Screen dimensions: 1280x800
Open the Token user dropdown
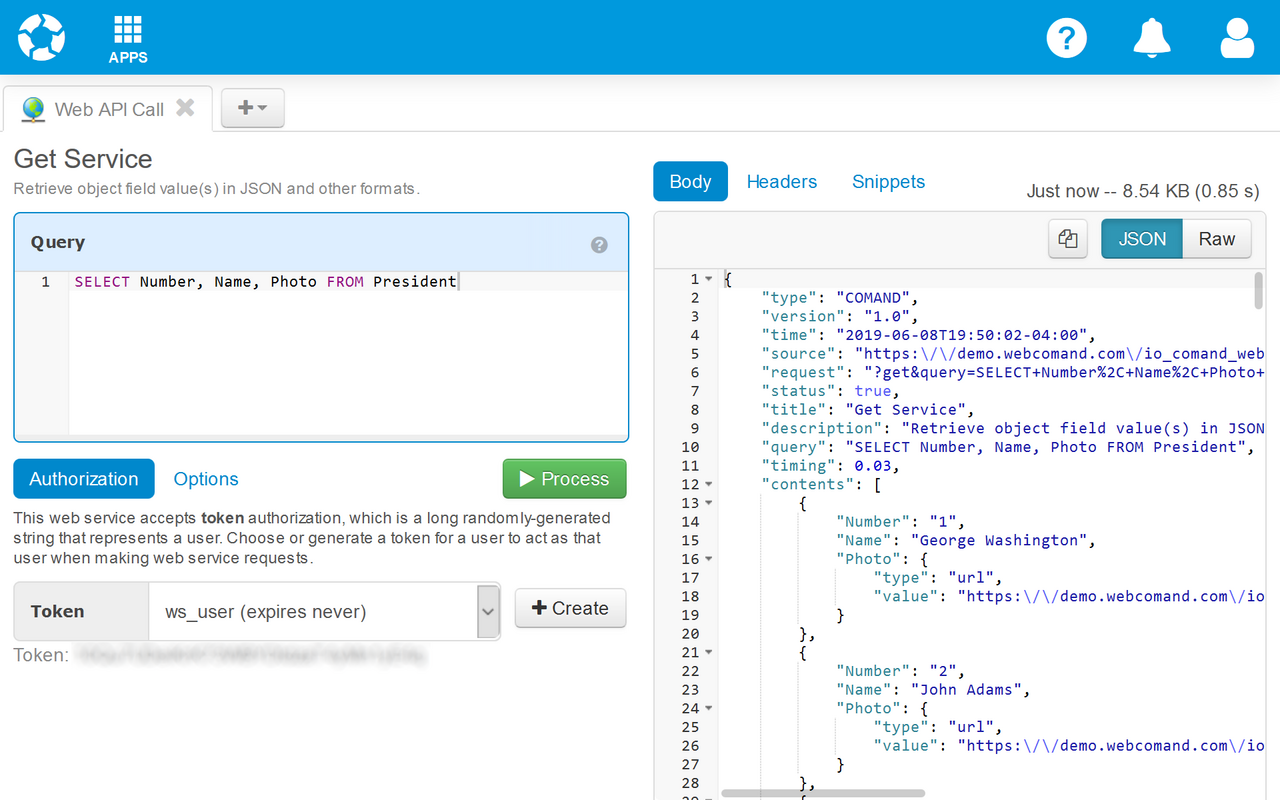point(487,611)
